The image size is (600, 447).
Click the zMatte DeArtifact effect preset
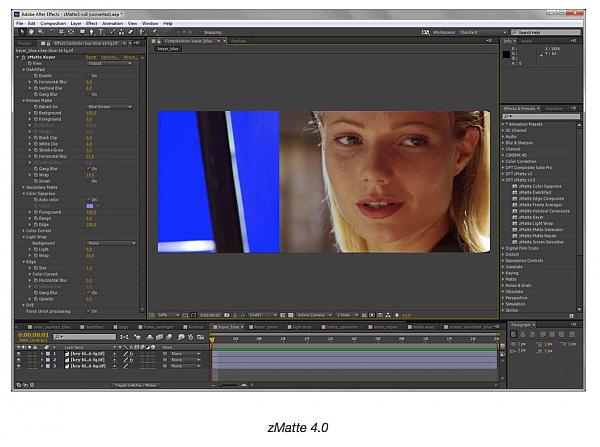pos(535,192)
